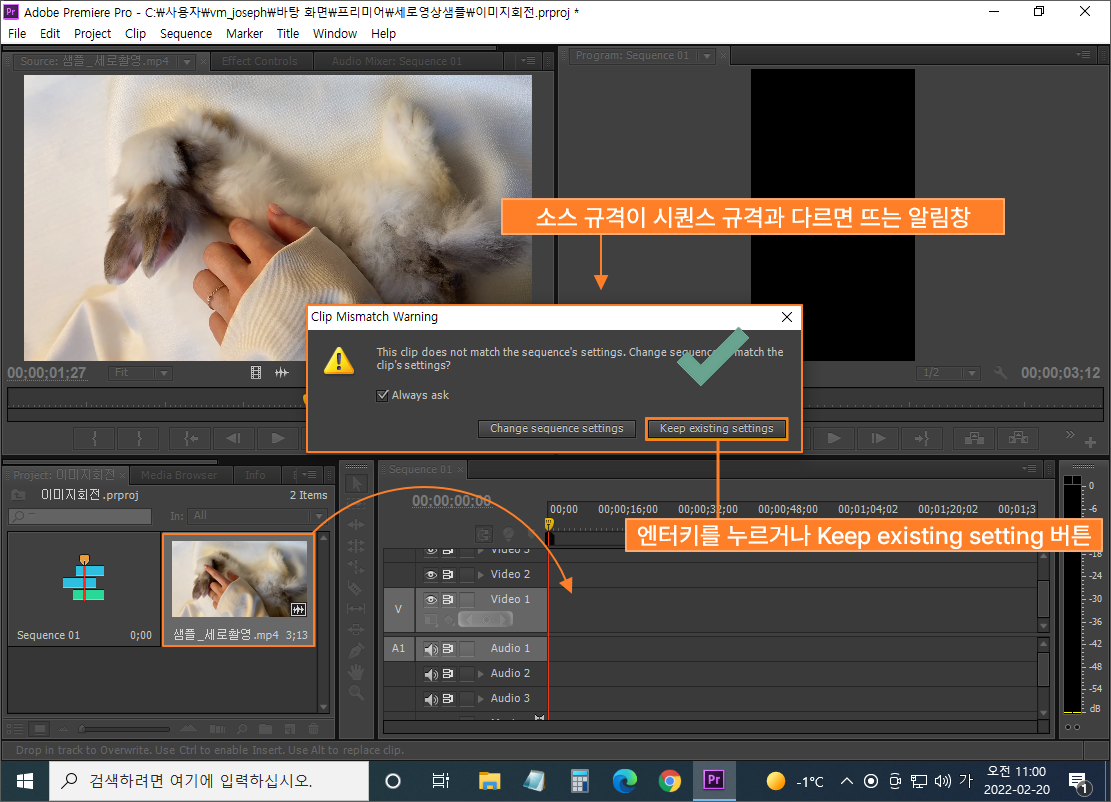Click the trash Clear icon in Project panel
This screenshot has height=802, width=1111.
(x=313, y=728)
